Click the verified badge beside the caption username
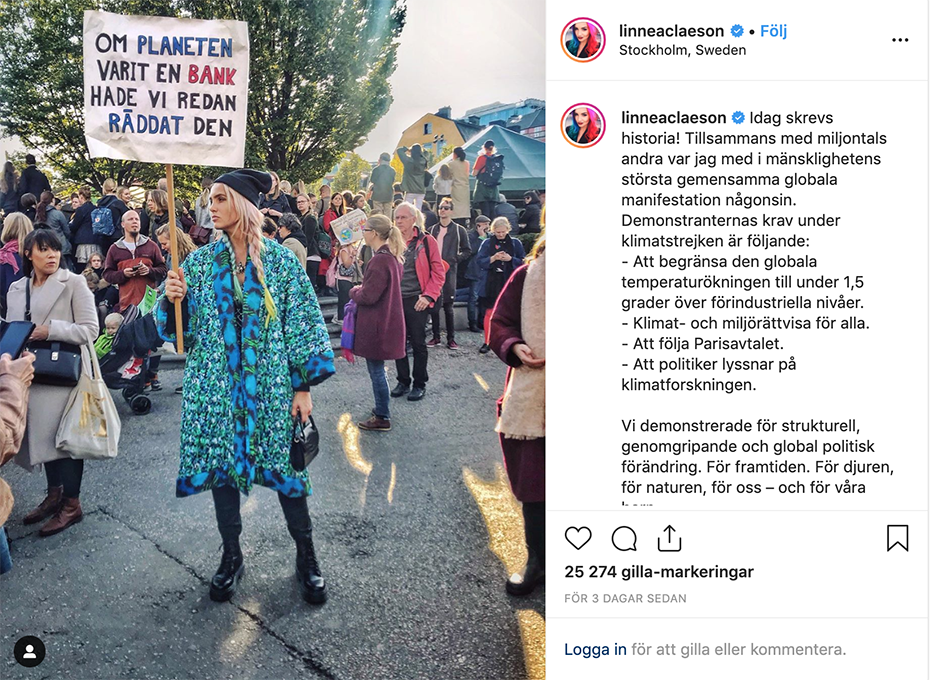The image size is (930, 680). click(x=738, y=117)
